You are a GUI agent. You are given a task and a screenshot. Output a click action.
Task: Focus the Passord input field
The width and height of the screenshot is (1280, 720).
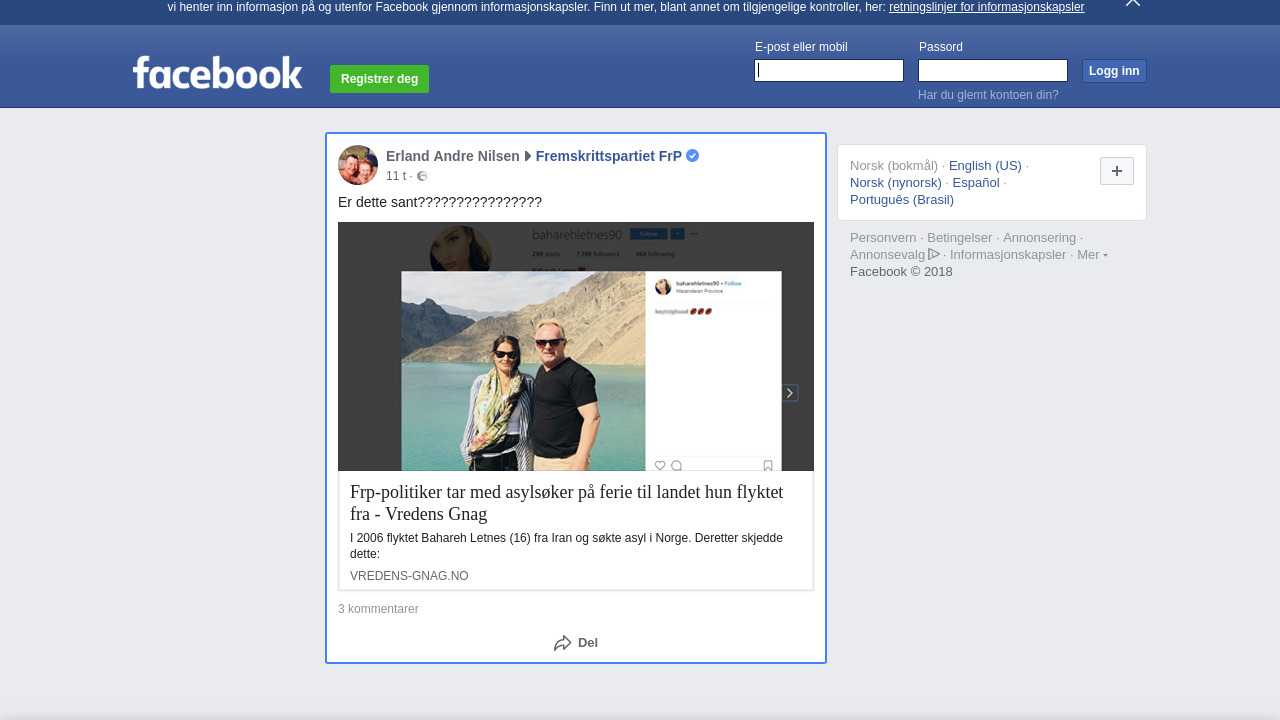click(x=993, y=70)
